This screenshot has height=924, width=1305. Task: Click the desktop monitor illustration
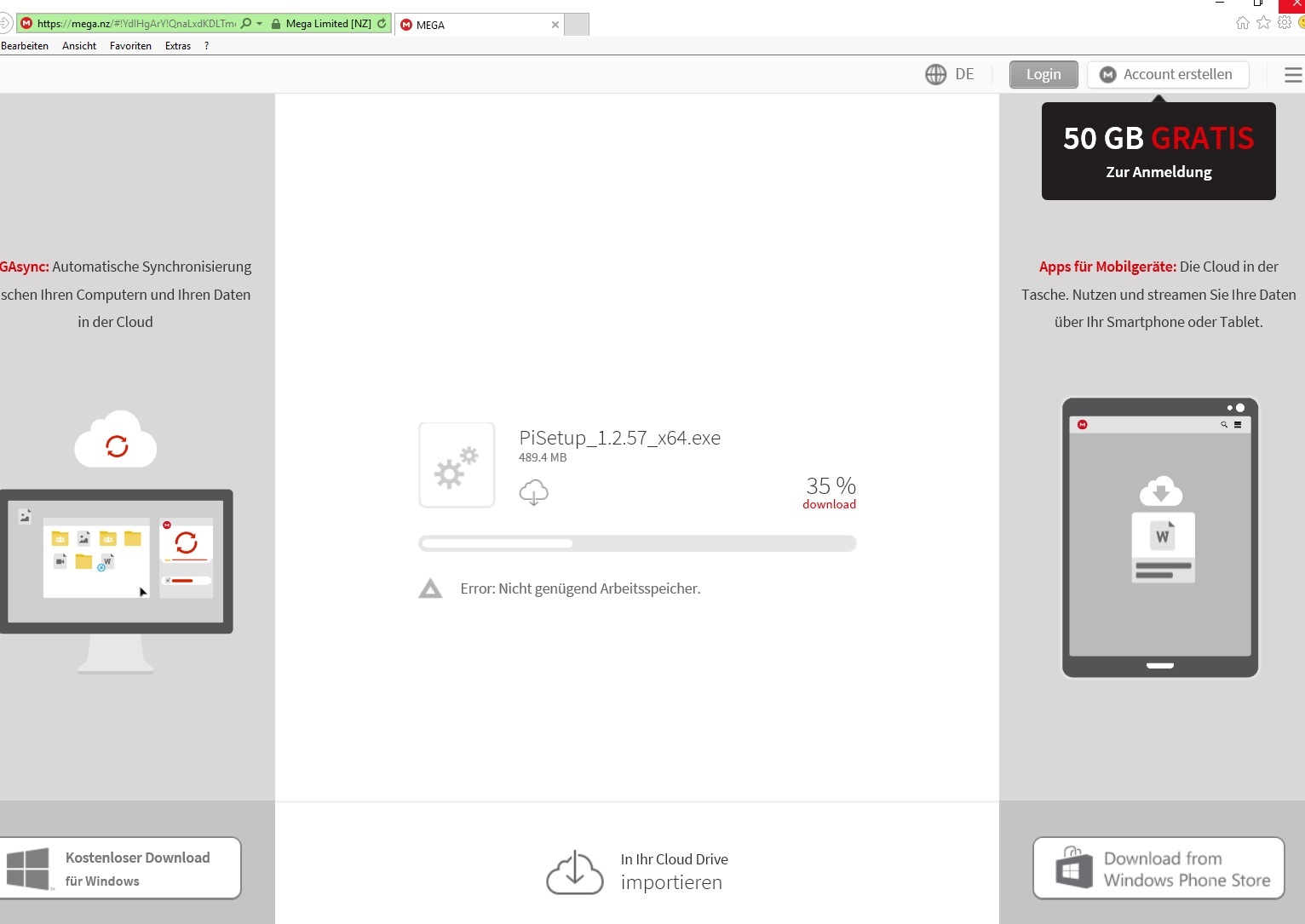(x=116, y=581)
